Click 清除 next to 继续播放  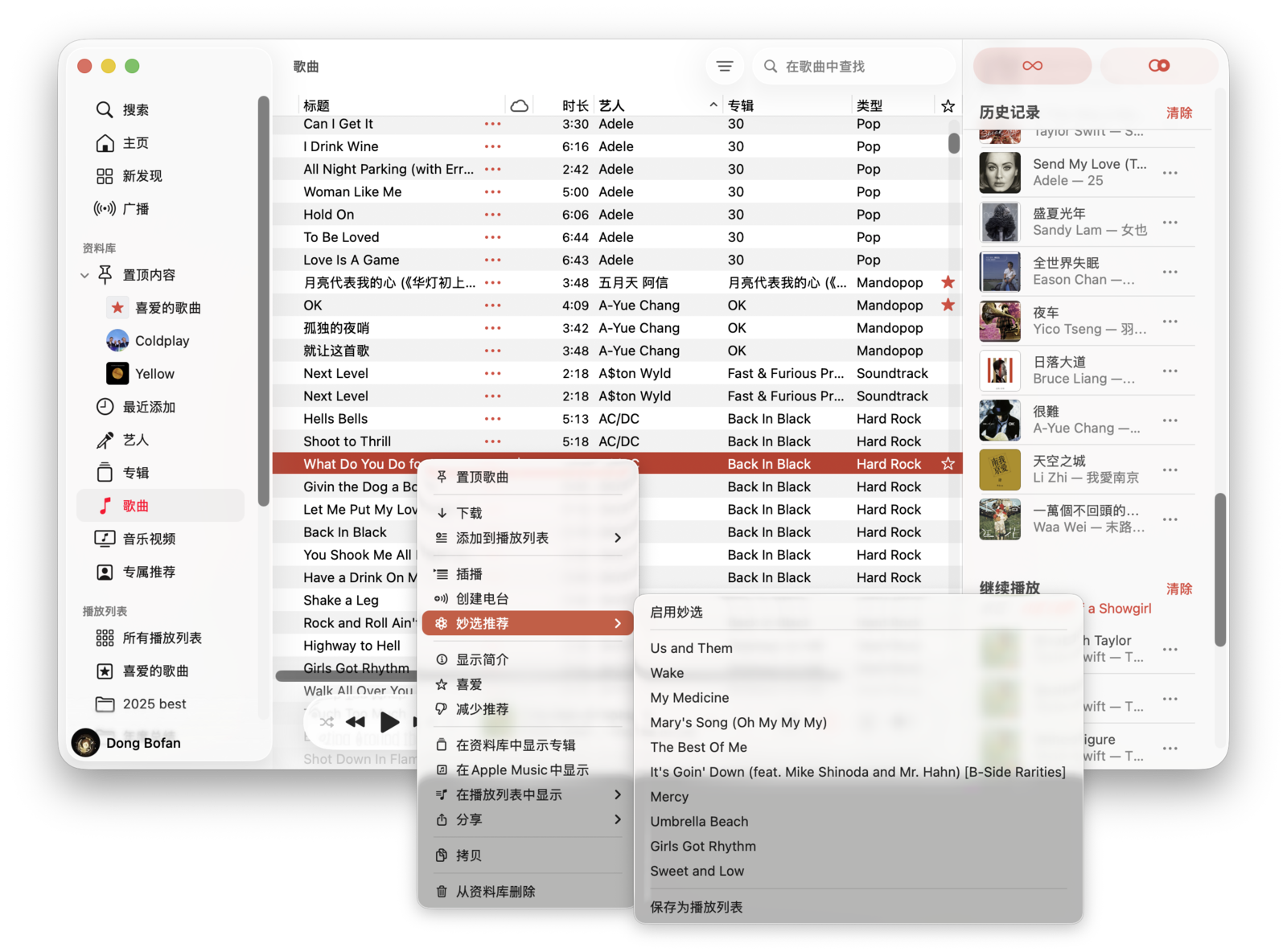1179,589
